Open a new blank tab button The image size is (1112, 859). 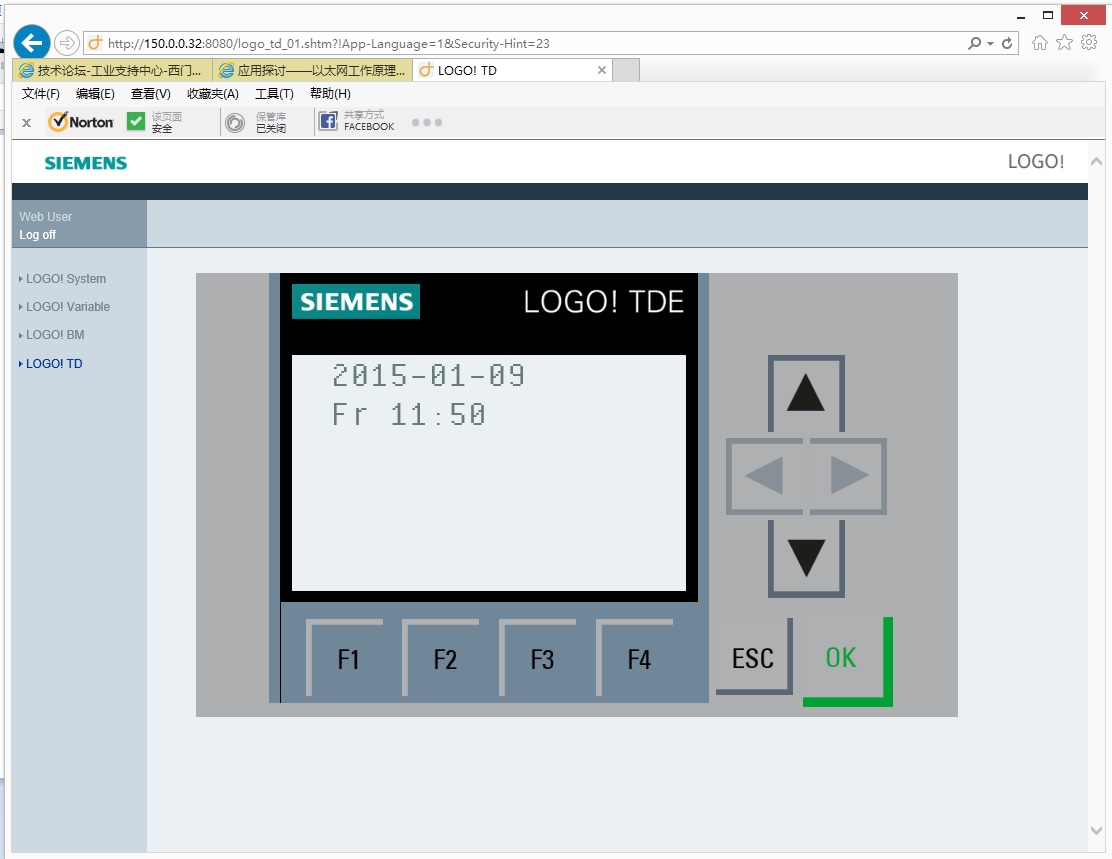click(626, 70)
